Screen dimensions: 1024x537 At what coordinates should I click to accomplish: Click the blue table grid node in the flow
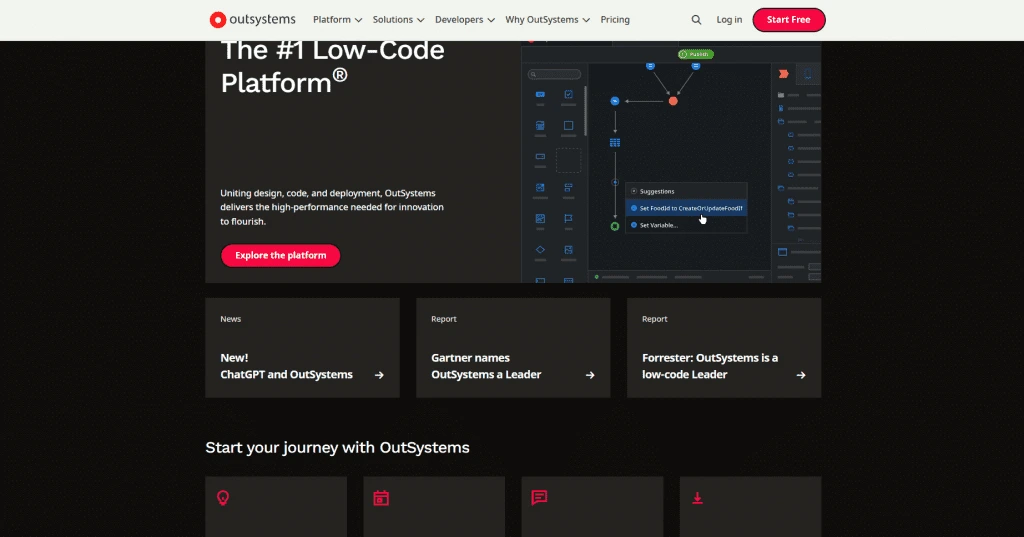pos(615,142)
